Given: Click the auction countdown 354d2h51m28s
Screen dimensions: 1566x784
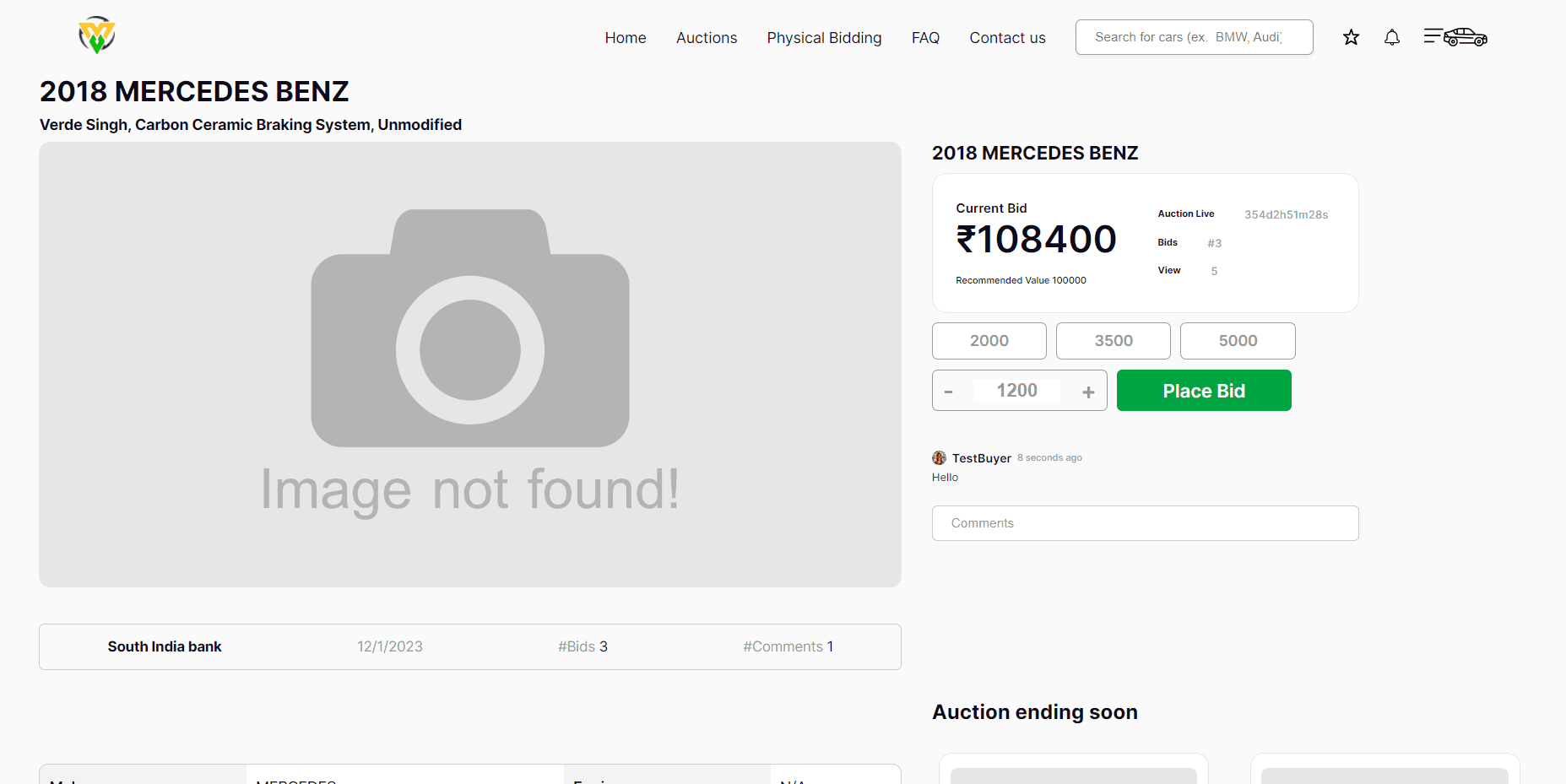Looking at the screenshot, I should tap(1286, 215).
